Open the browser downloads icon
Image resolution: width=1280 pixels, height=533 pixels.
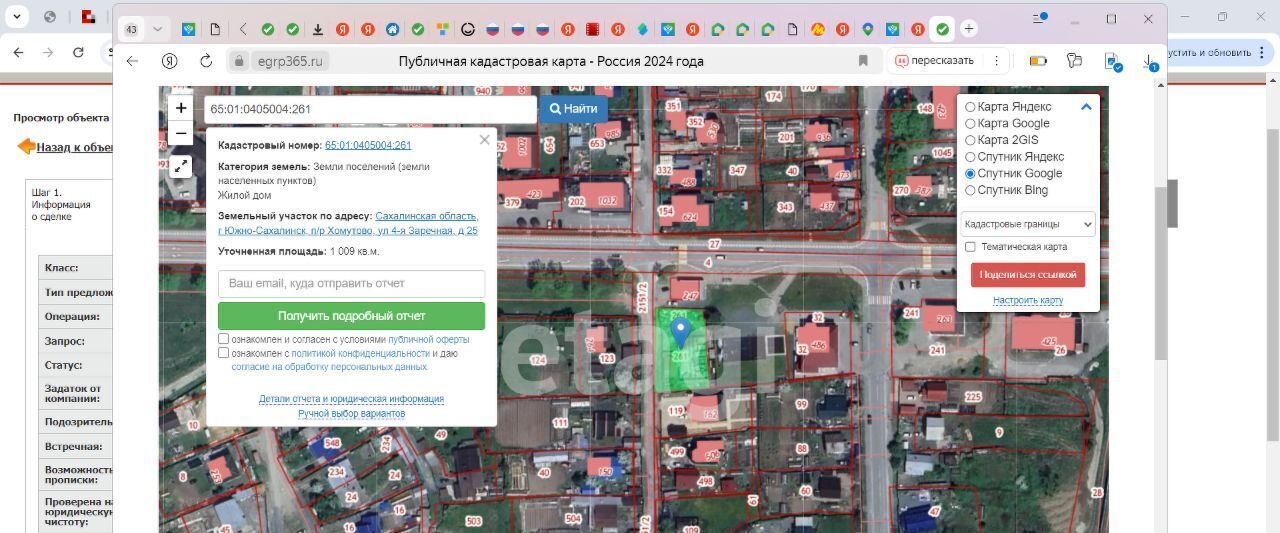(x=1151, y=61)
